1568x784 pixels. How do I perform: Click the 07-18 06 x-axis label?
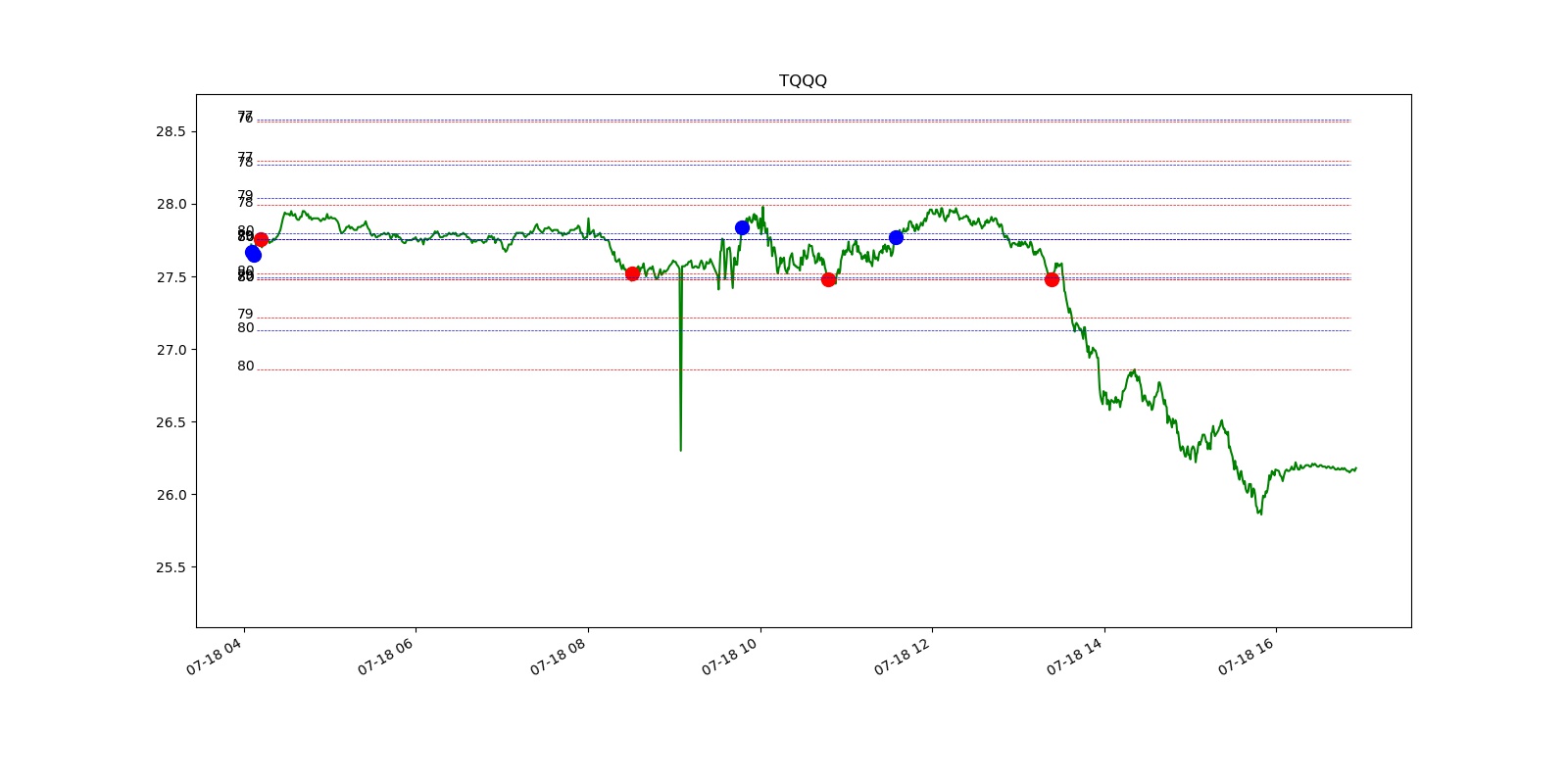pyautogui.click(x=386, y=656)
